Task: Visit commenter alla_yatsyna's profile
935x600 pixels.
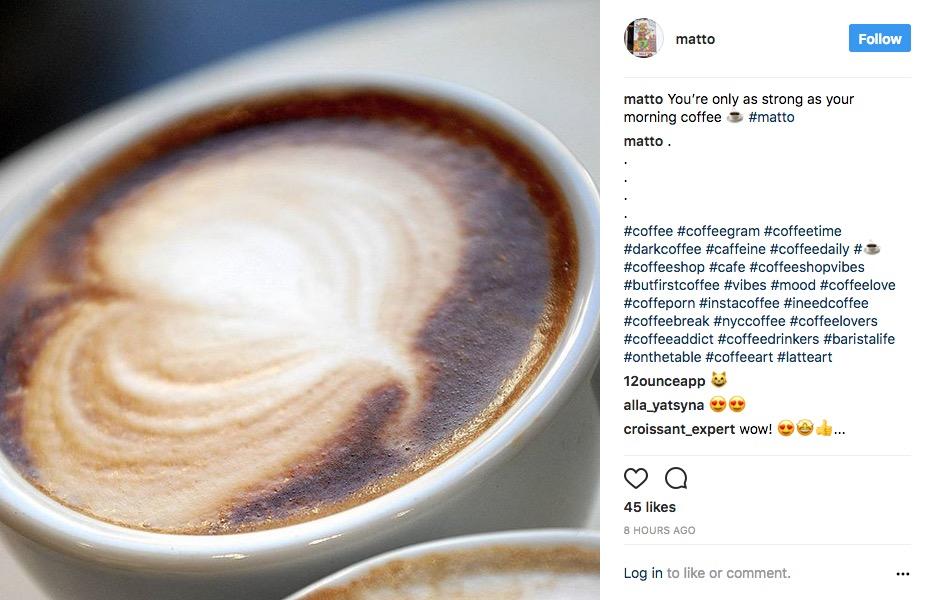Action: pos(664,406)
